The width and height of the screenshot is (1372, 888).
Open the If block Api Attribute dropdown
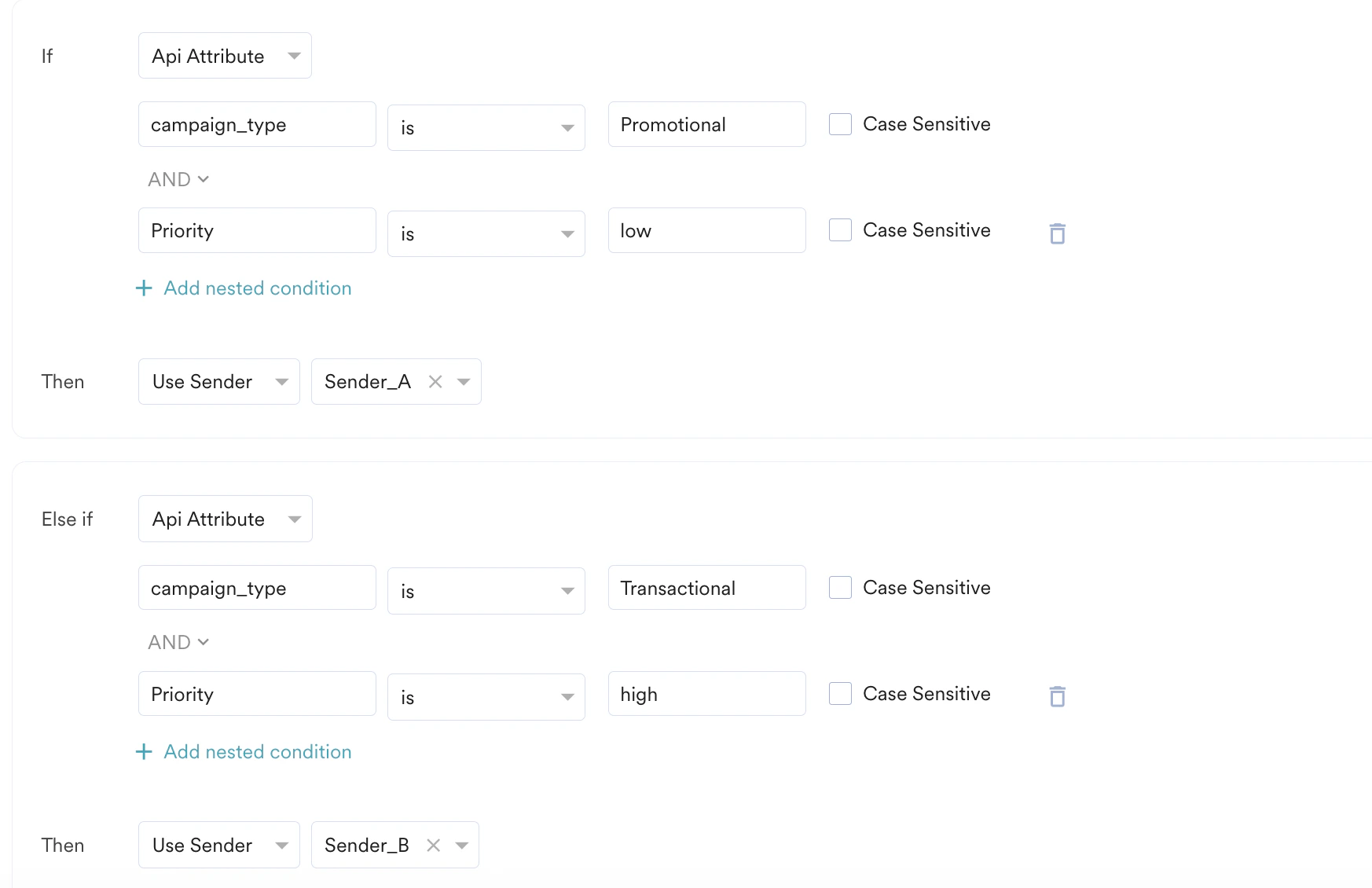click(225, 56)
